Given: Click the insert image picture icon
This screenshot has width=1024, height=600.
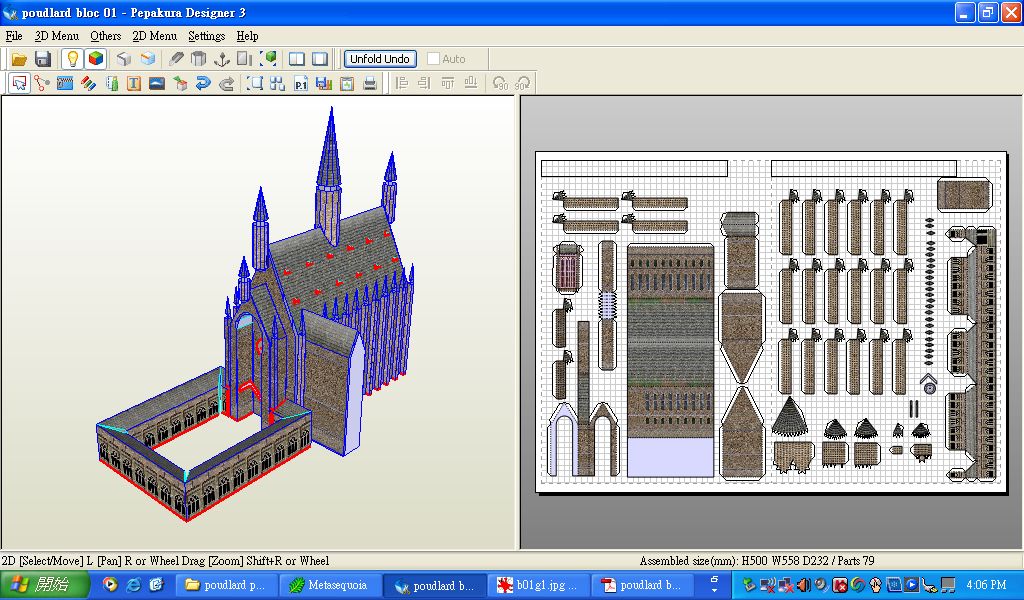Looking at the screenshot, I should click(x=157, y=84).
